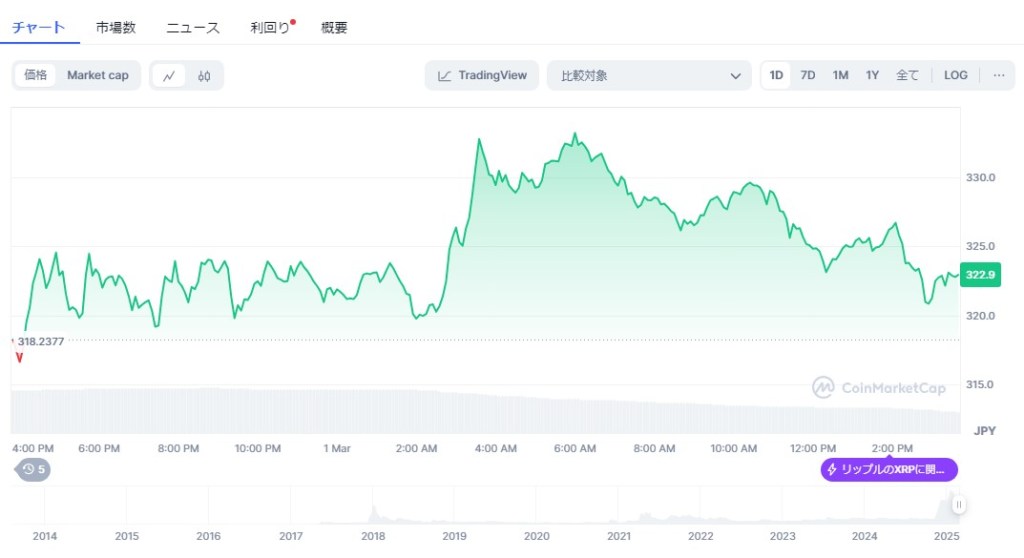This screenshot has height=558, width=1024.
Task: Toggle chart to Market cap mode
Action: [x=98, y=75]
